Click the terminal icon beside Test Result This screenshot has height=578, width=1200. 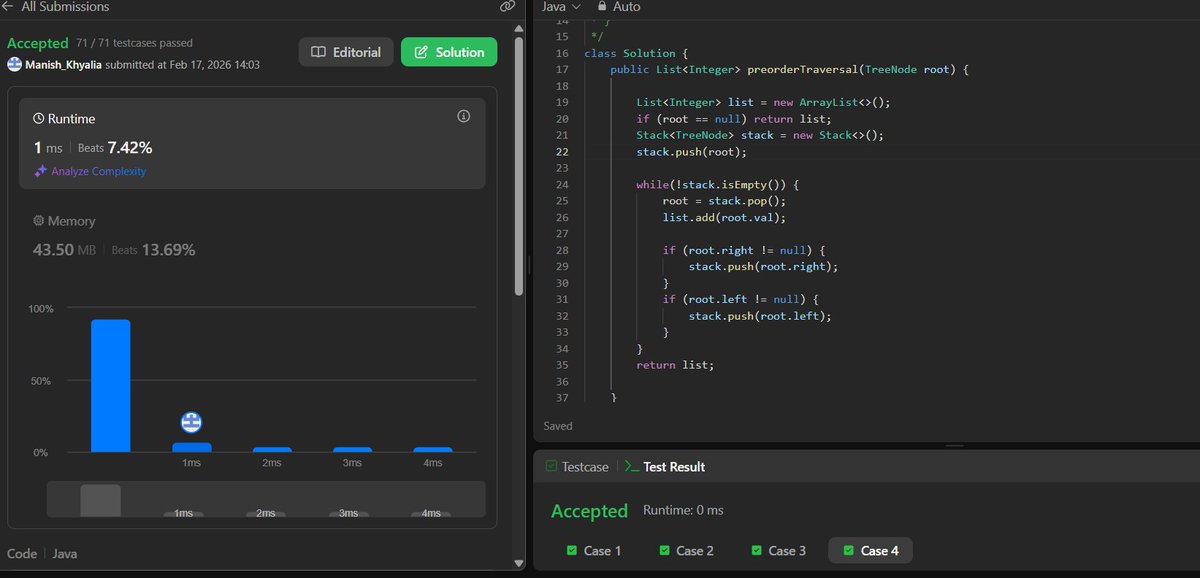coord(631,466)
